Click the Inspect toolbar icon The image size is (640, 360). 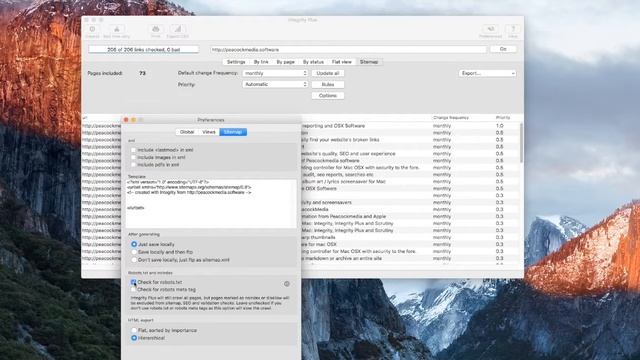click(x=92, y=31)
